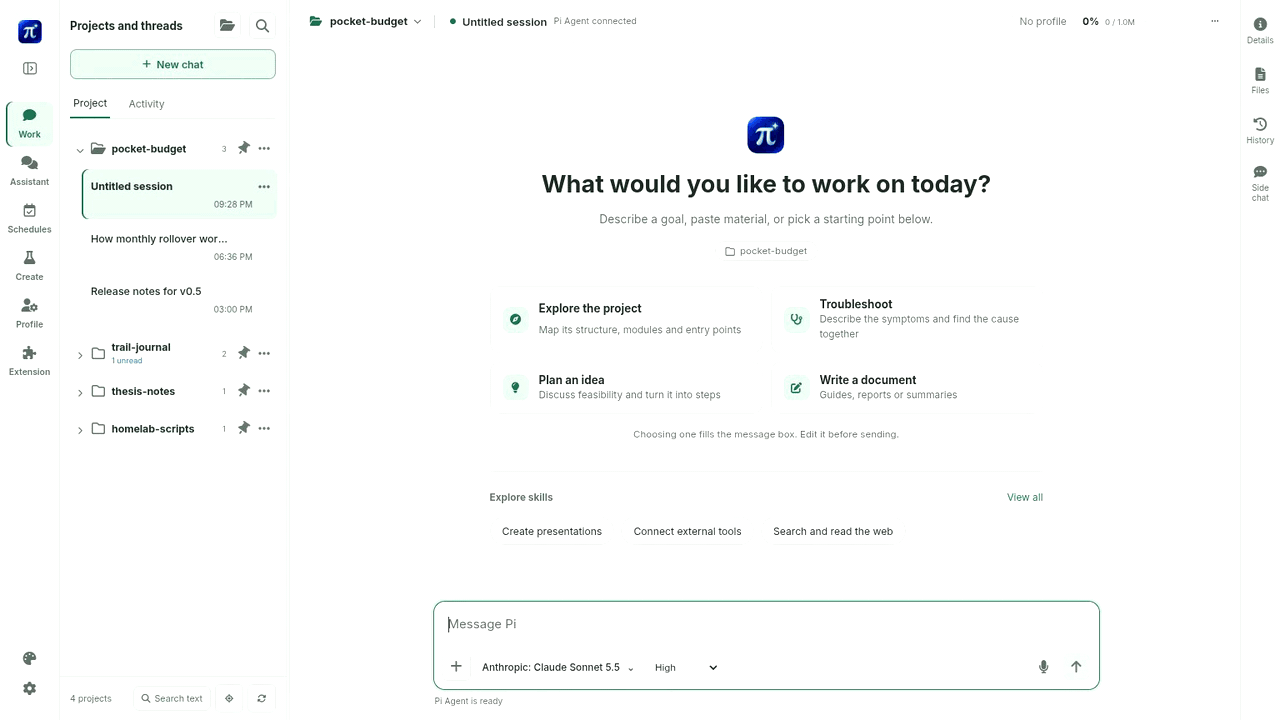Open homelab-scripts more options menu
This screenshot has height=720, width=1280.
pos(264,428)
